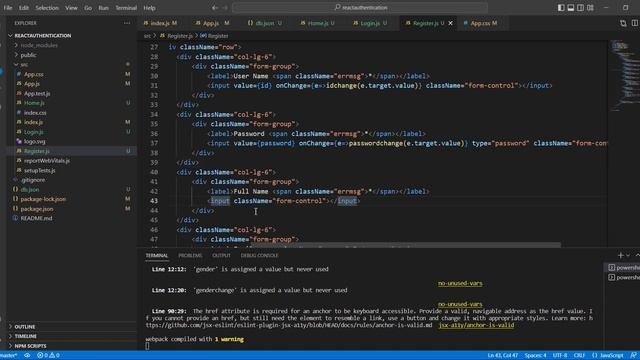Toggle the primary sidebar layout icon
This screenshot has width=640, height=360.
[561, 8]
